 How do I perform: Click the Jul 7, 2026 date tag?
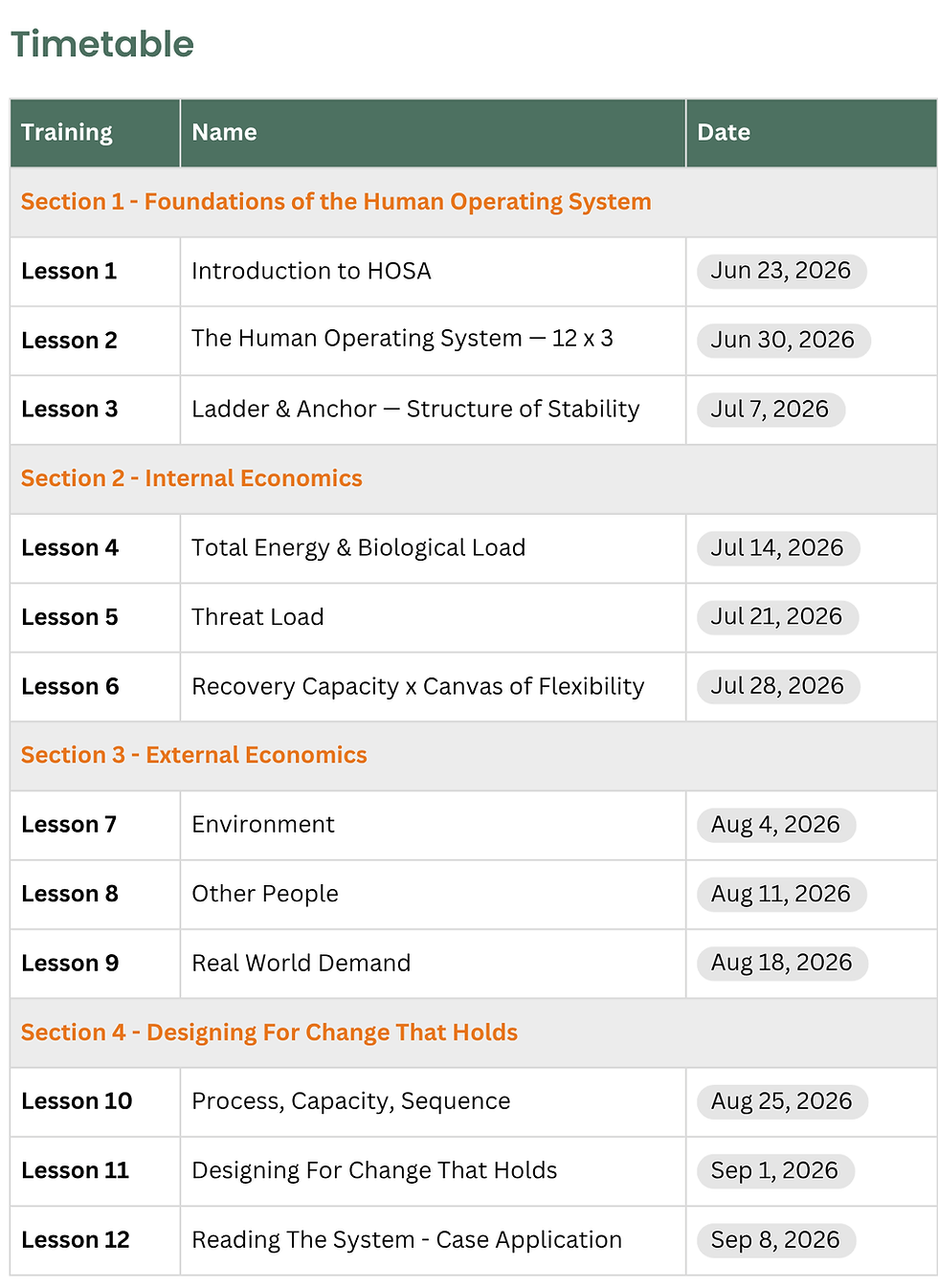[x=770, y=410]
